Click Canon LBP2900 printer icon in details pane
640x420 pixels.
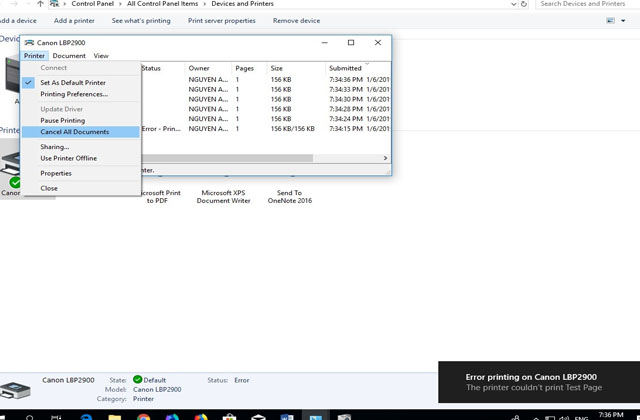coord(15,390)
